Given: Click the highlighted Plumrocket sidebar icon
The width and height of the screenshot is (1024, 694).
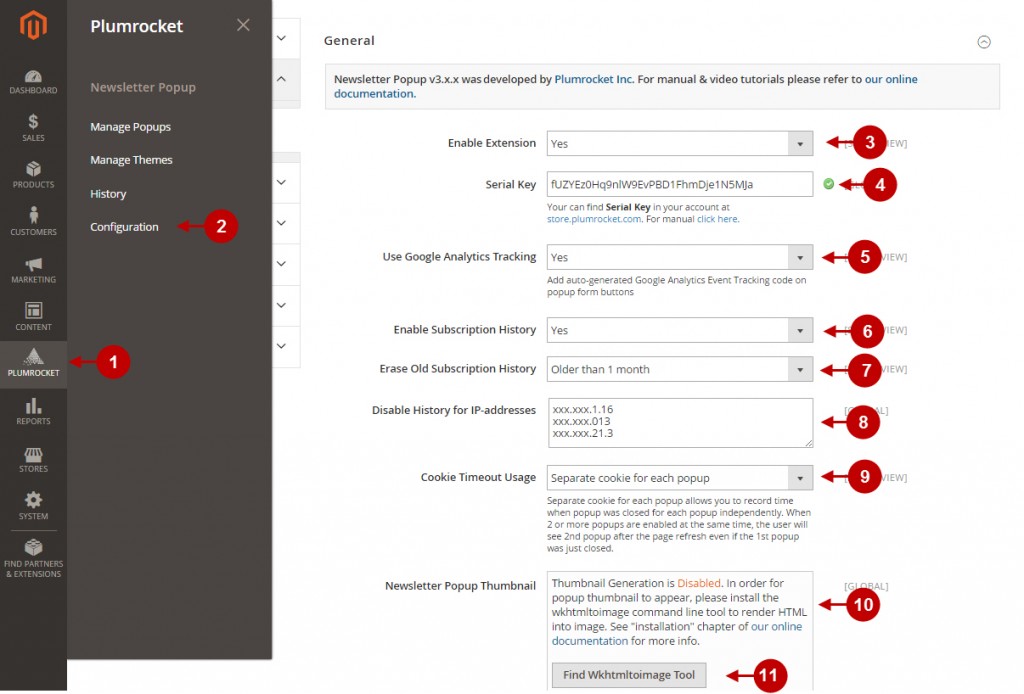Looking at the screenshot, I should 33,363.
